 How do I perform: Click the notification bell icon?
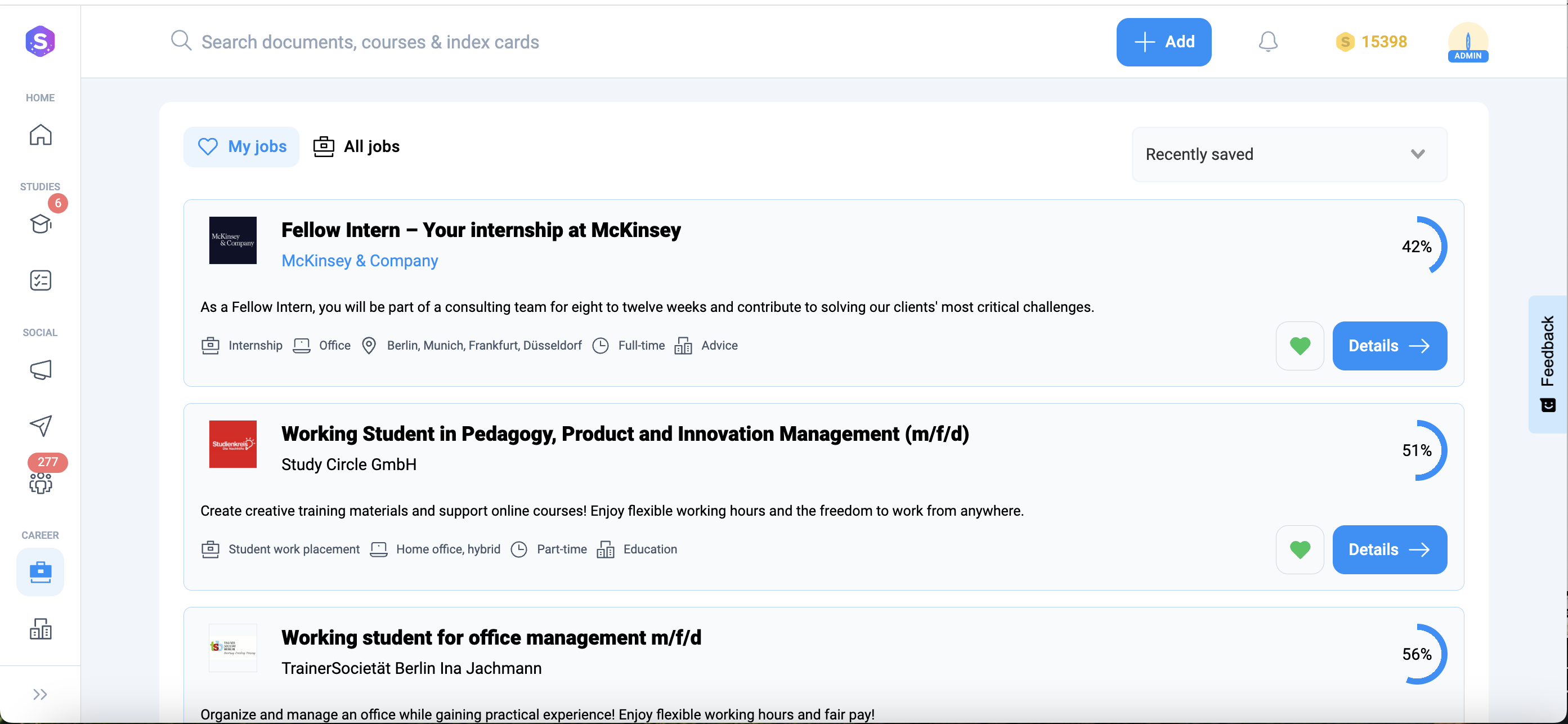(x=1267, y=42)
